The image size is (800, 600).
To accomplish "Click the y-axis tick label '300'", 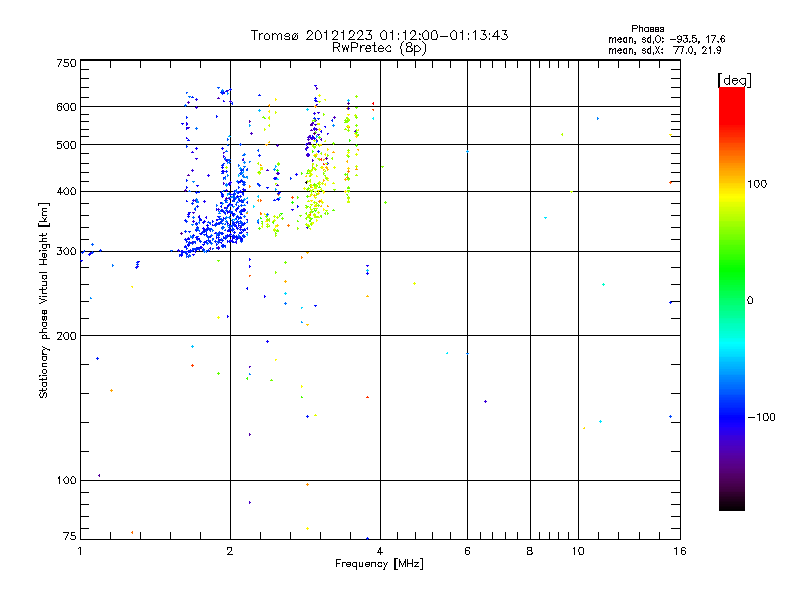I will tap(66, 252).
